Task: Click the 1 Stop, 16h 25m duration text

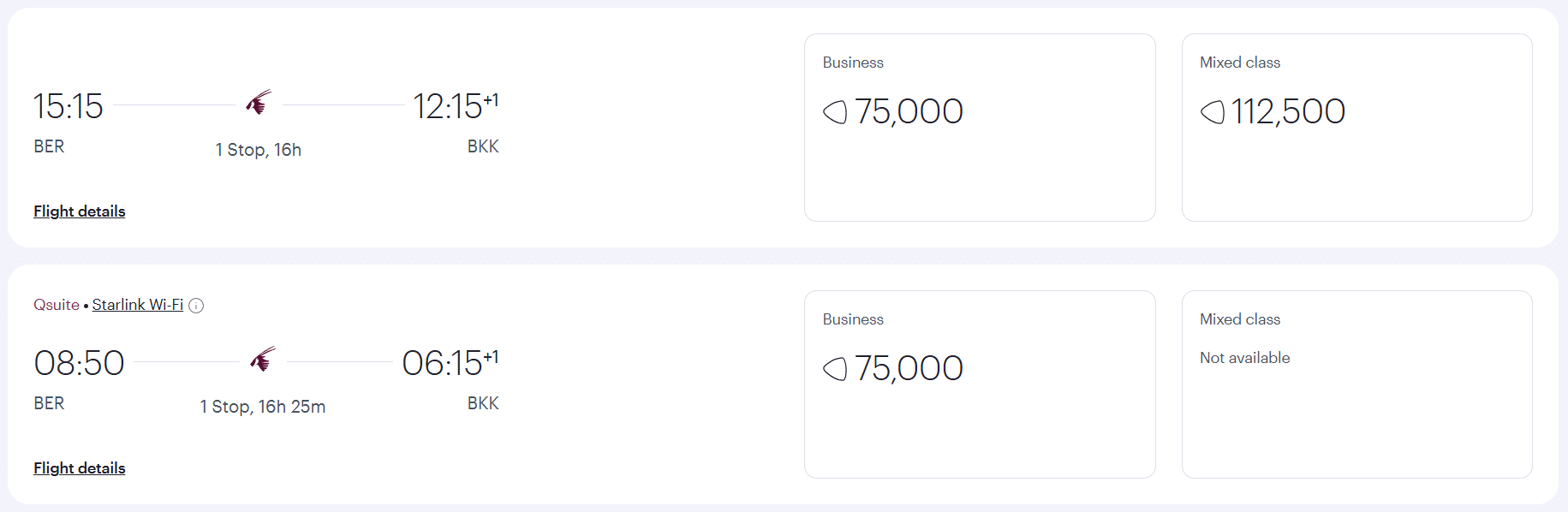Action: (263, 407)
